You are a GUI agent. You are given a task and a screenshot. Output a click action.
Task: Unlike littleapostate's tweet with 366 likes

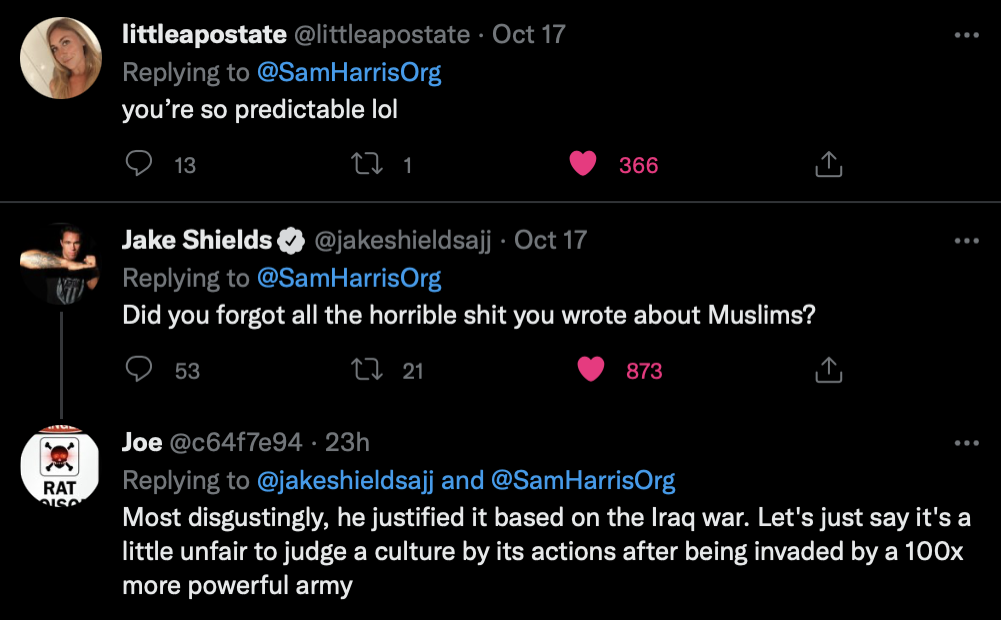click(583, 164)
